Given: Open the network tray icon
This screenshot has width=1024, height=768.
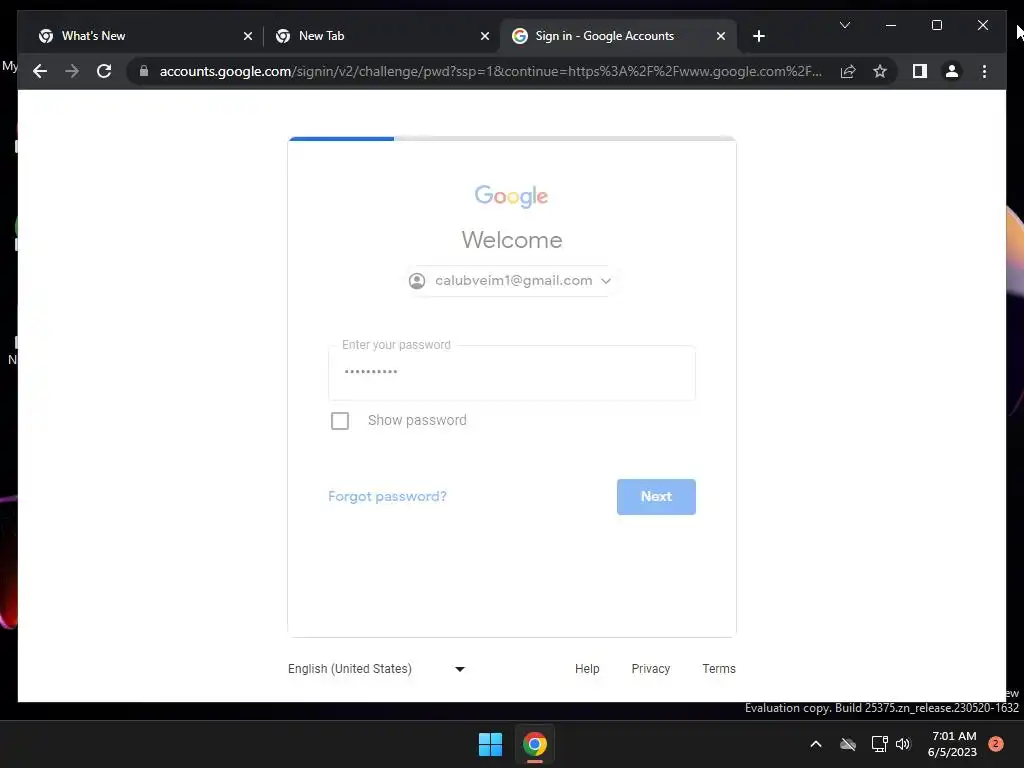Looking at the screenshot, I should [x=879, y=744].
